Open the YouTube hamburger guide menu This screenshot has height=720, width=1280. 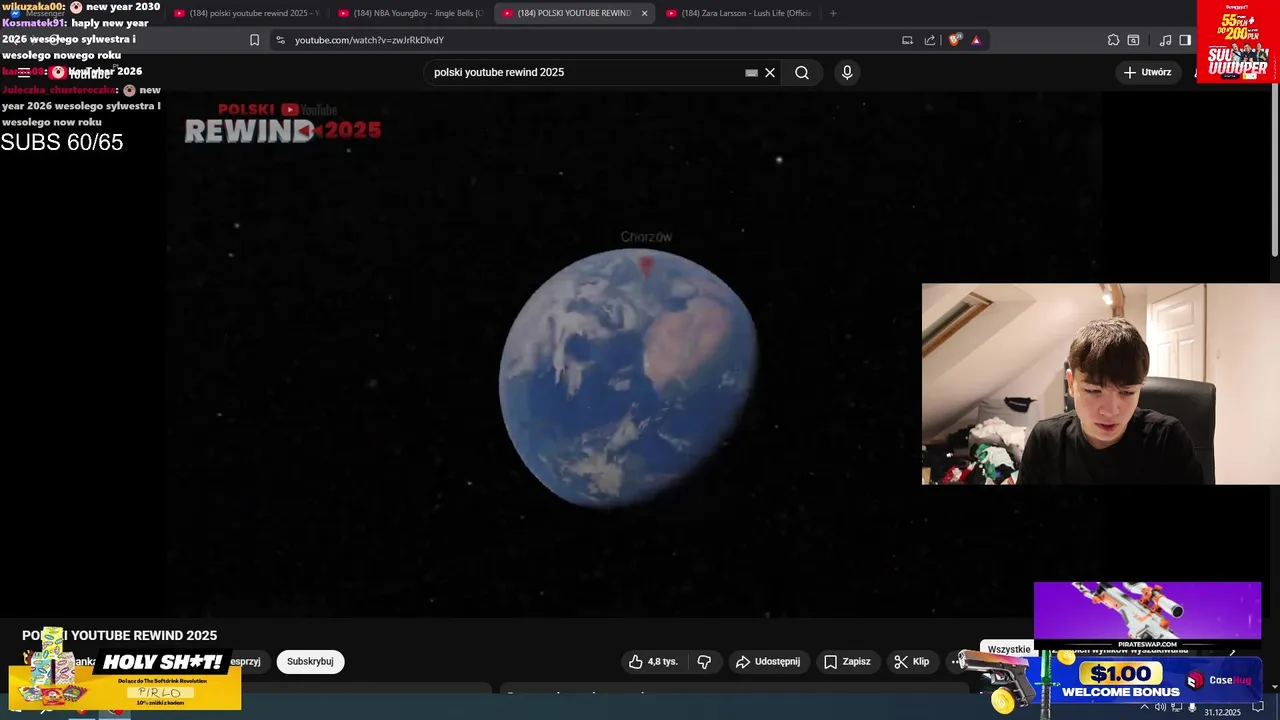(x=23, y=72)
